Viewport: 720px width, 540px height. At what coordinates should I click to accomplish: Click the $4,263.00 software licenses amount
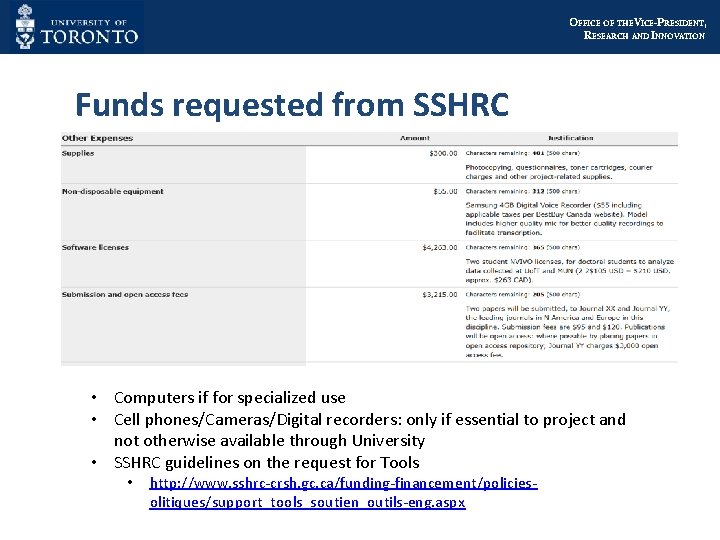(440, 248)
